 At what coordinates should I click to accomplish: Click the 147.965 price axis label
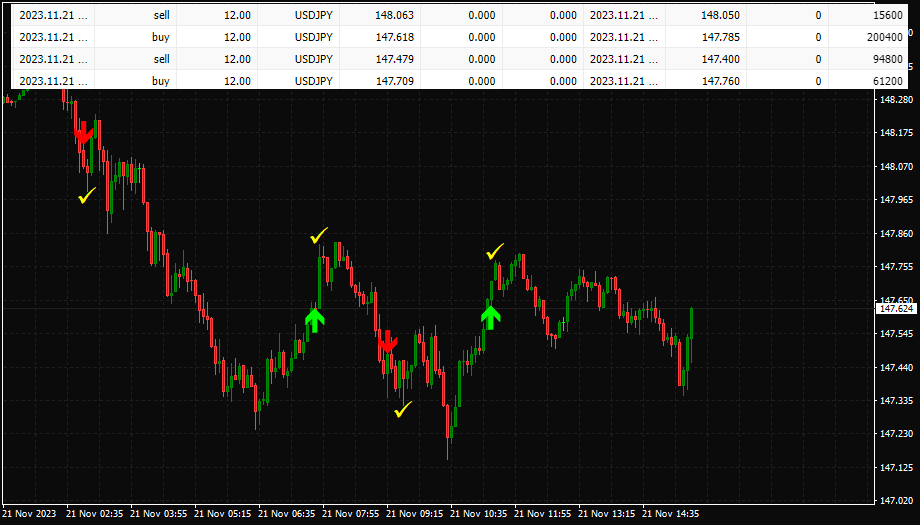point(896,200)
